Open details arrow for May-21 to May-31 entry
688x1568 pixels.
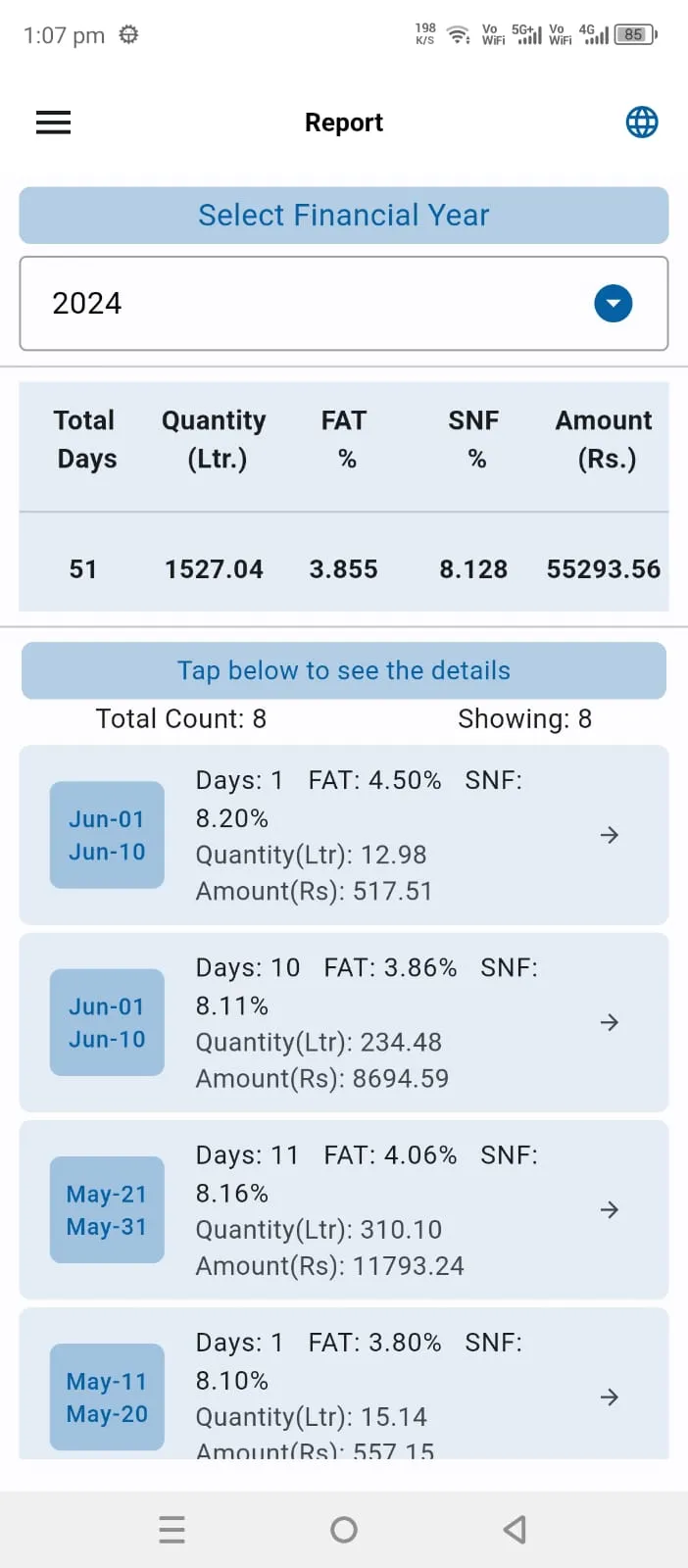610,1209
